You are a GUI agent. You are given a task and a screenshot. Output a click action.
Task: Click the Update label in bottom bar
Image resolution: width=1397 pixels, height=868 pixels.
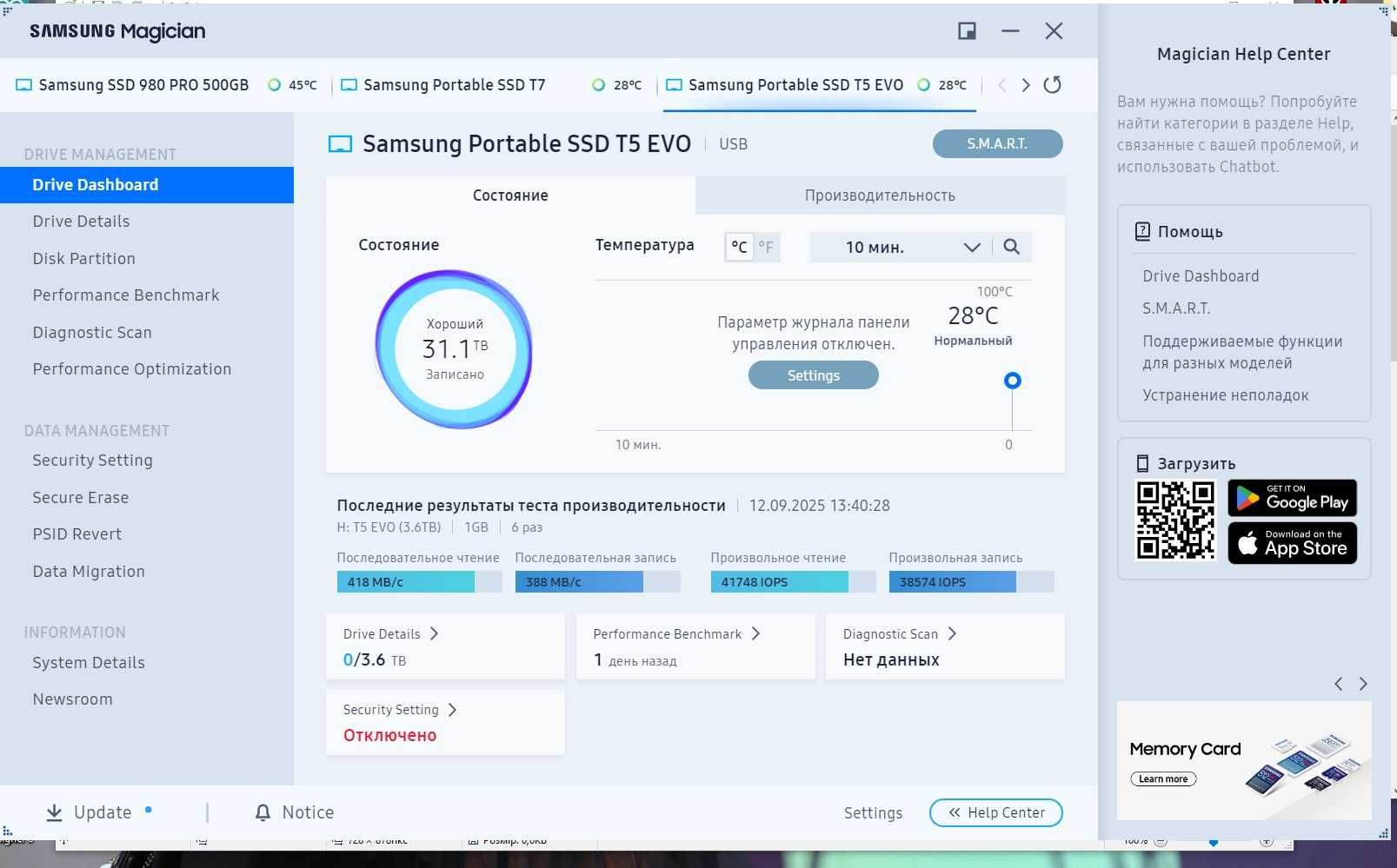click(103, 812)
